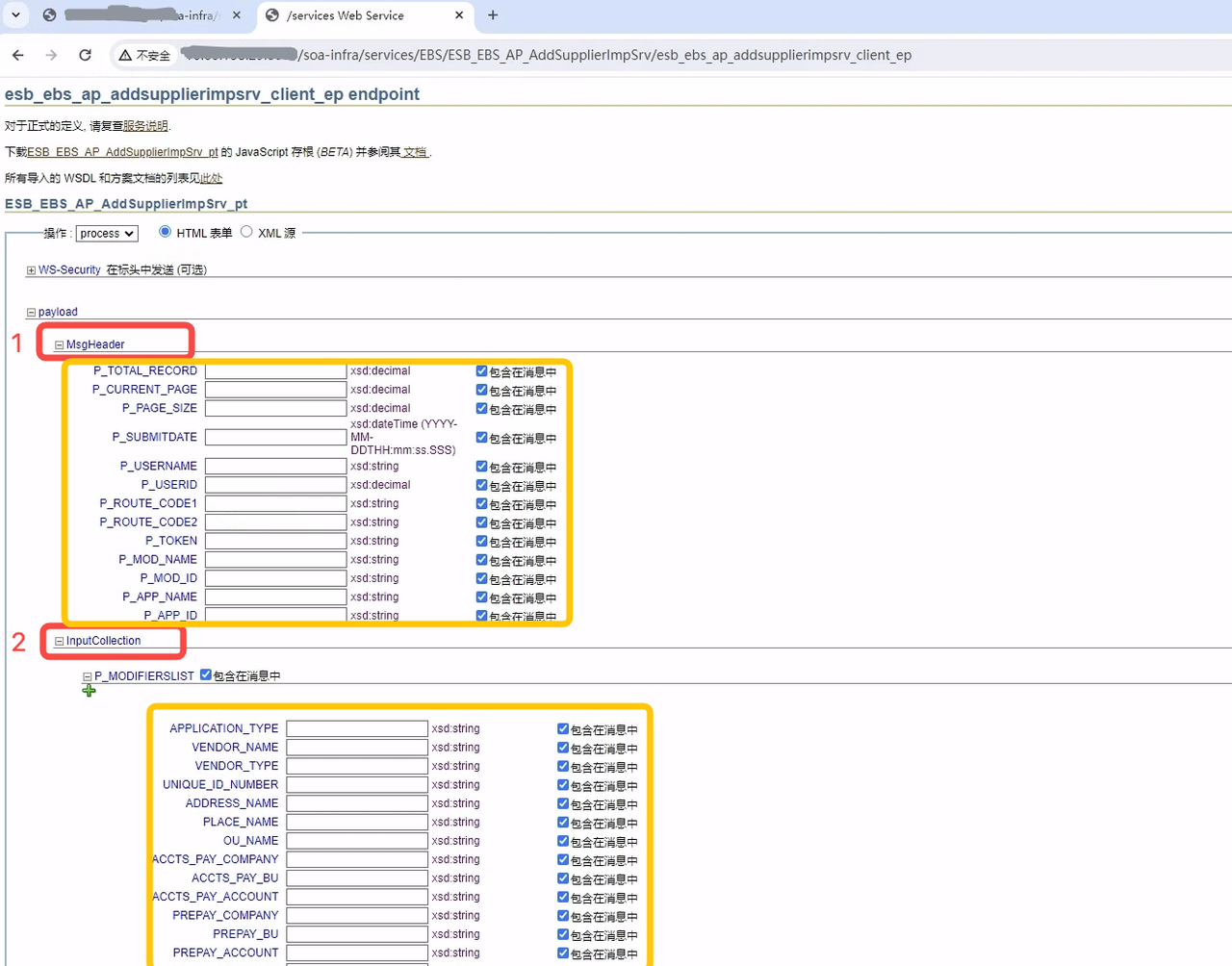Open the process operation dropdown

click(107, 233)
